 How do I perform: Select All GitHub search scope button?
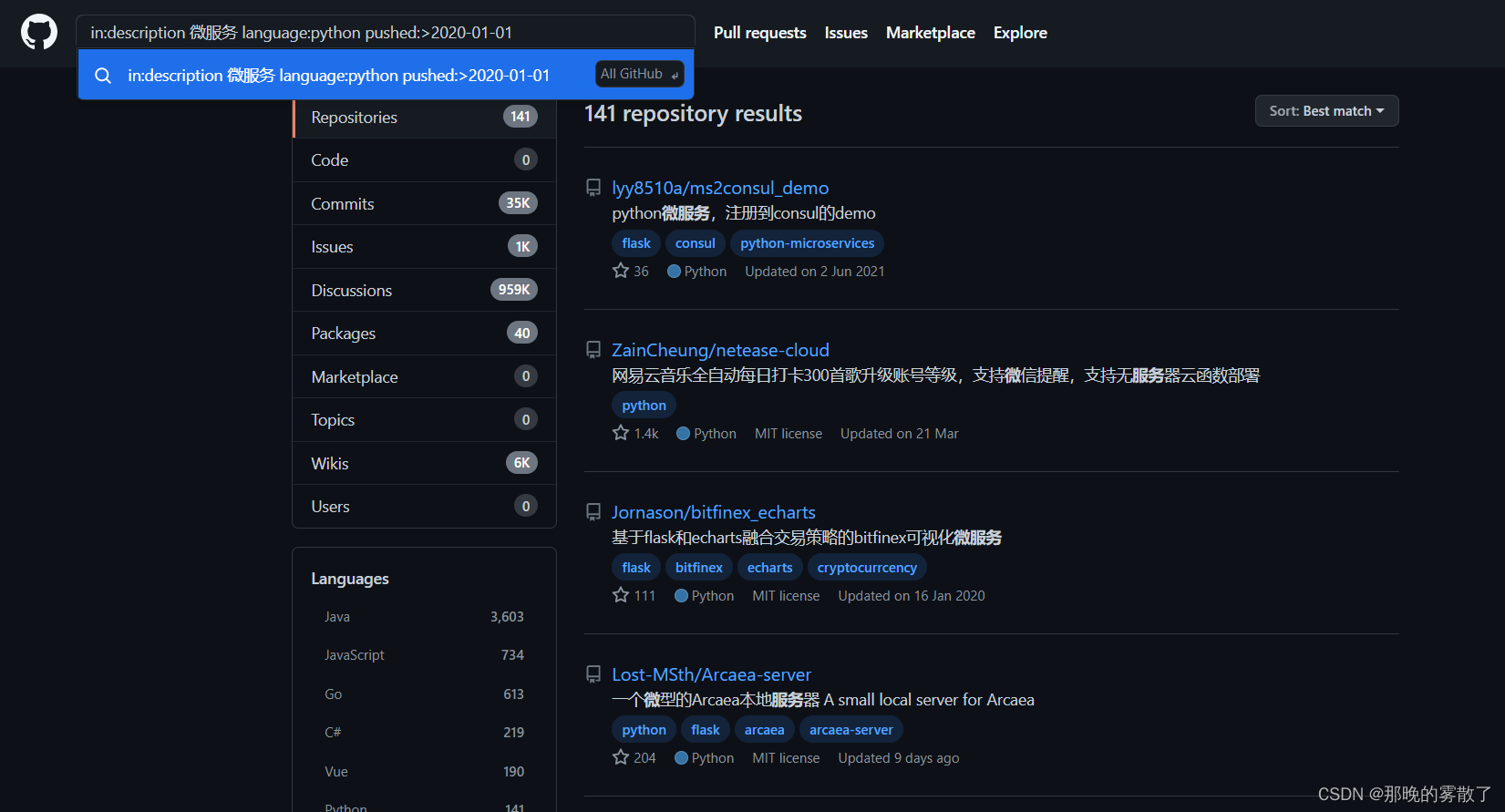point(640,74)
